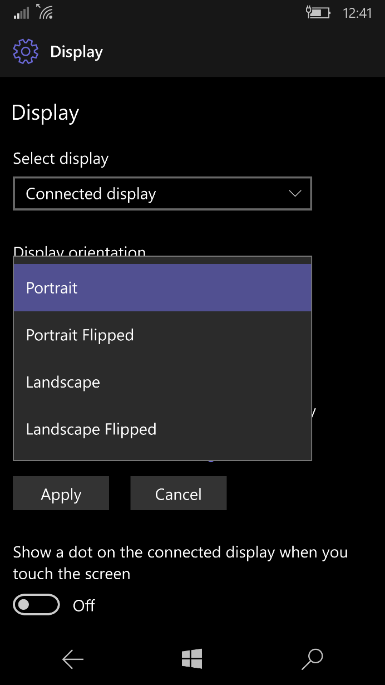385x685 pixels.
Task: Tap the Wi-Fi status icon
Action: click(45, 12)
